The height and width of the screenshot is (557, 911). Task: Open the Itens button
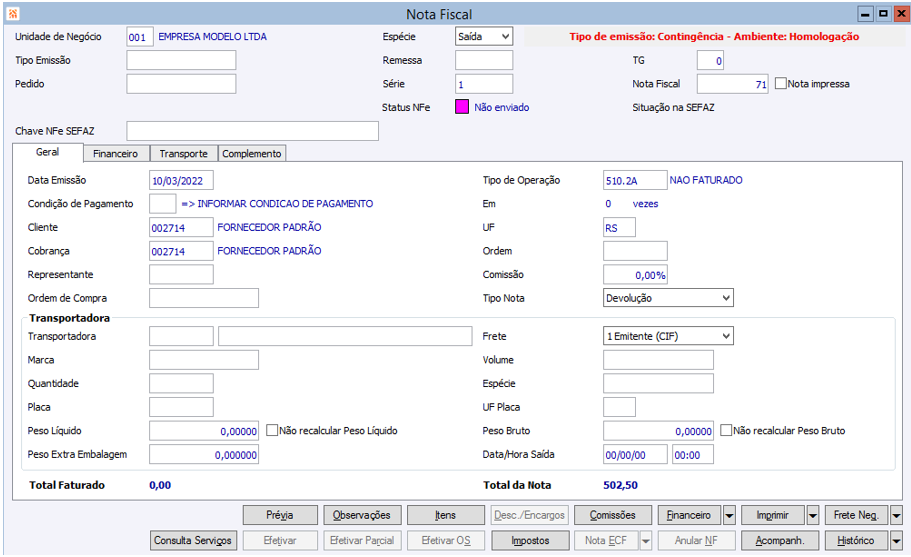coord(445,515)
